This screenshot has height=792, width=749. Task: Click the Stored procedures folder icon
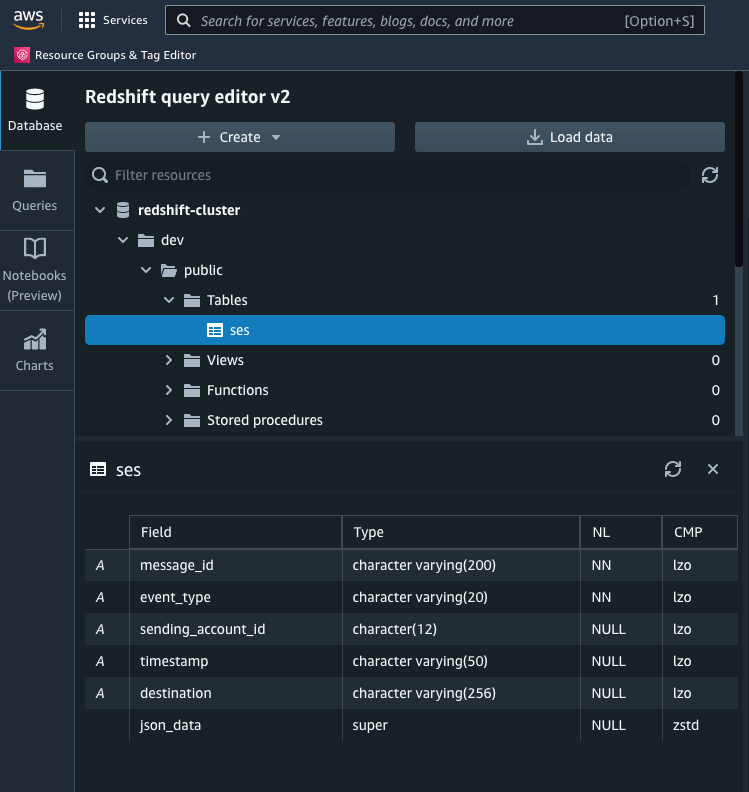click(192, 420)
